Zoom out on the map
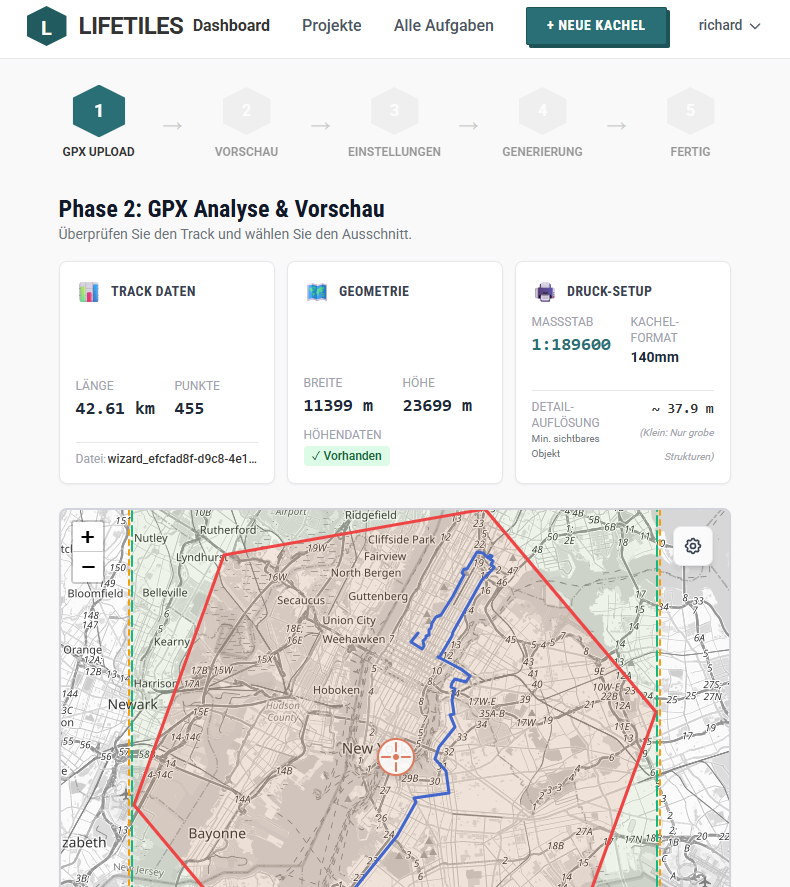 click(88, 567)
